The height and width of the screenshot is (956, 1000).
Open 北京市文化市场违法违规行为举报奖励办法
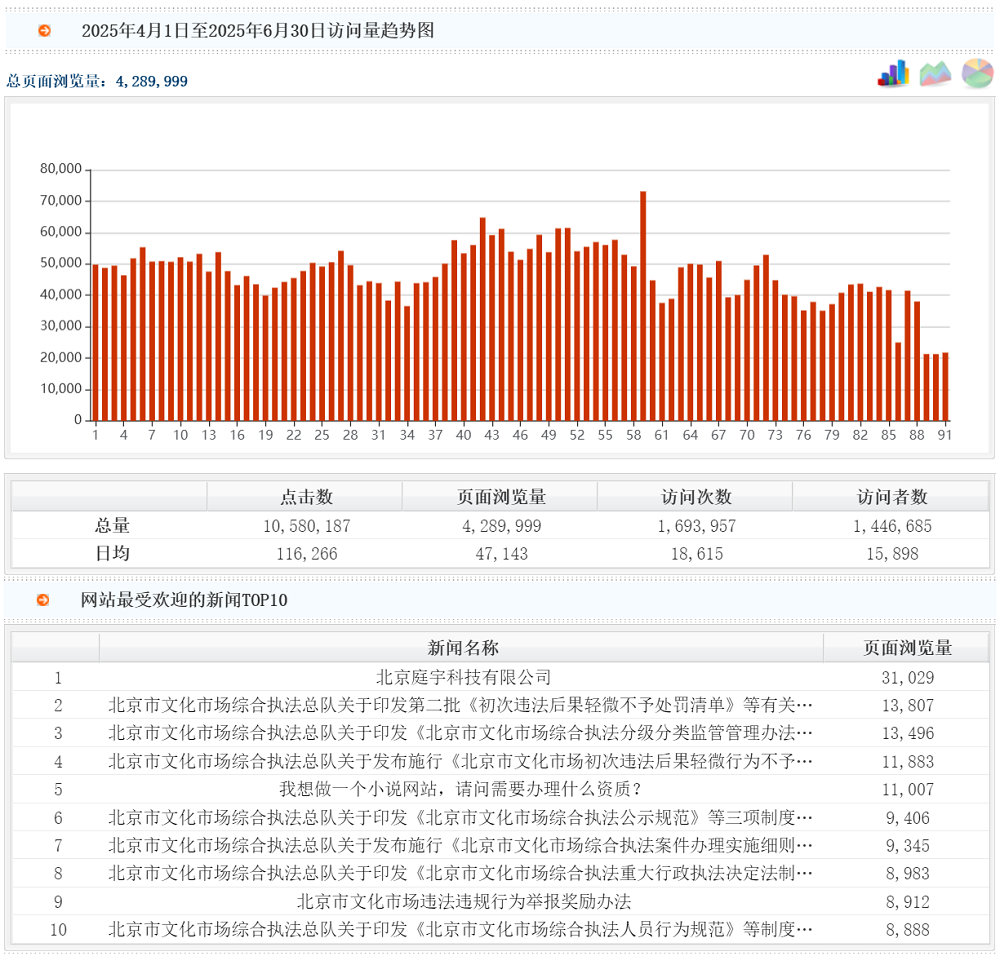[x=464, y=902]
